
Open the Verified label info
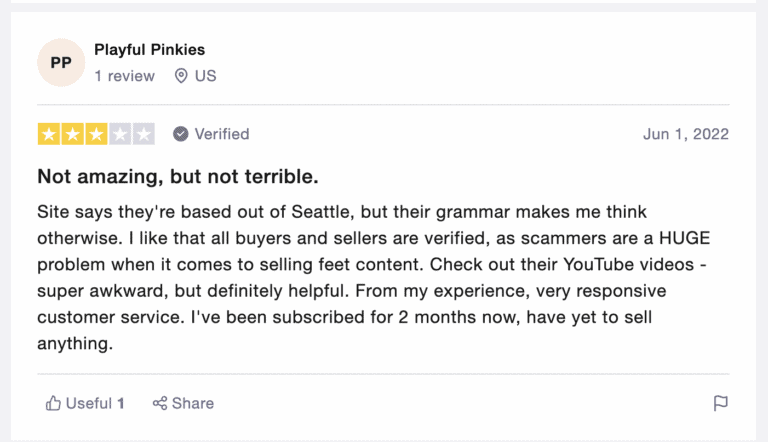(222, 134)
